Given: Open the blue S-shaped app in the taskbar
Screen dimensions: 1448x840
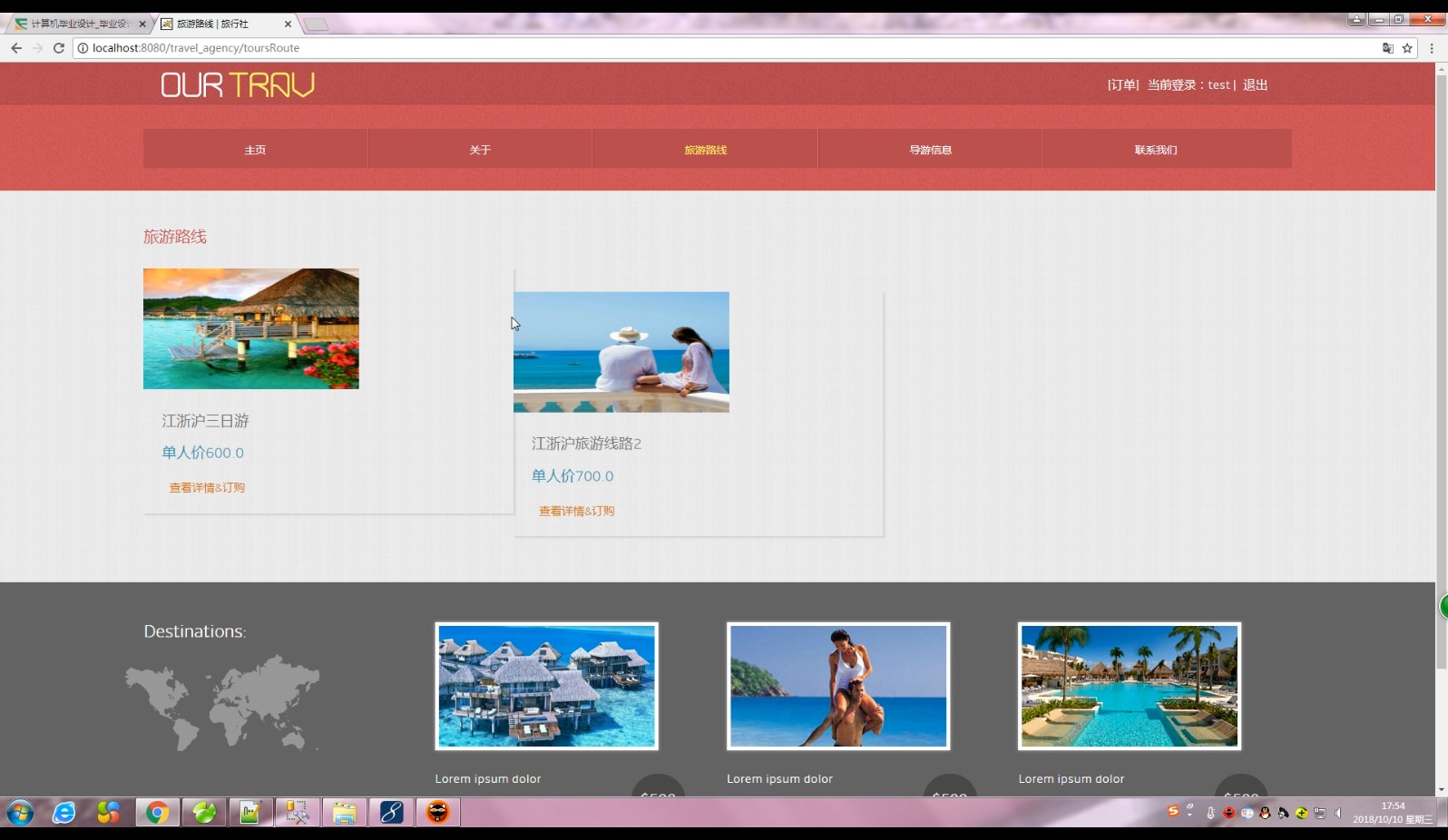Looking at the screenshot, I should (x=391, y=812).
